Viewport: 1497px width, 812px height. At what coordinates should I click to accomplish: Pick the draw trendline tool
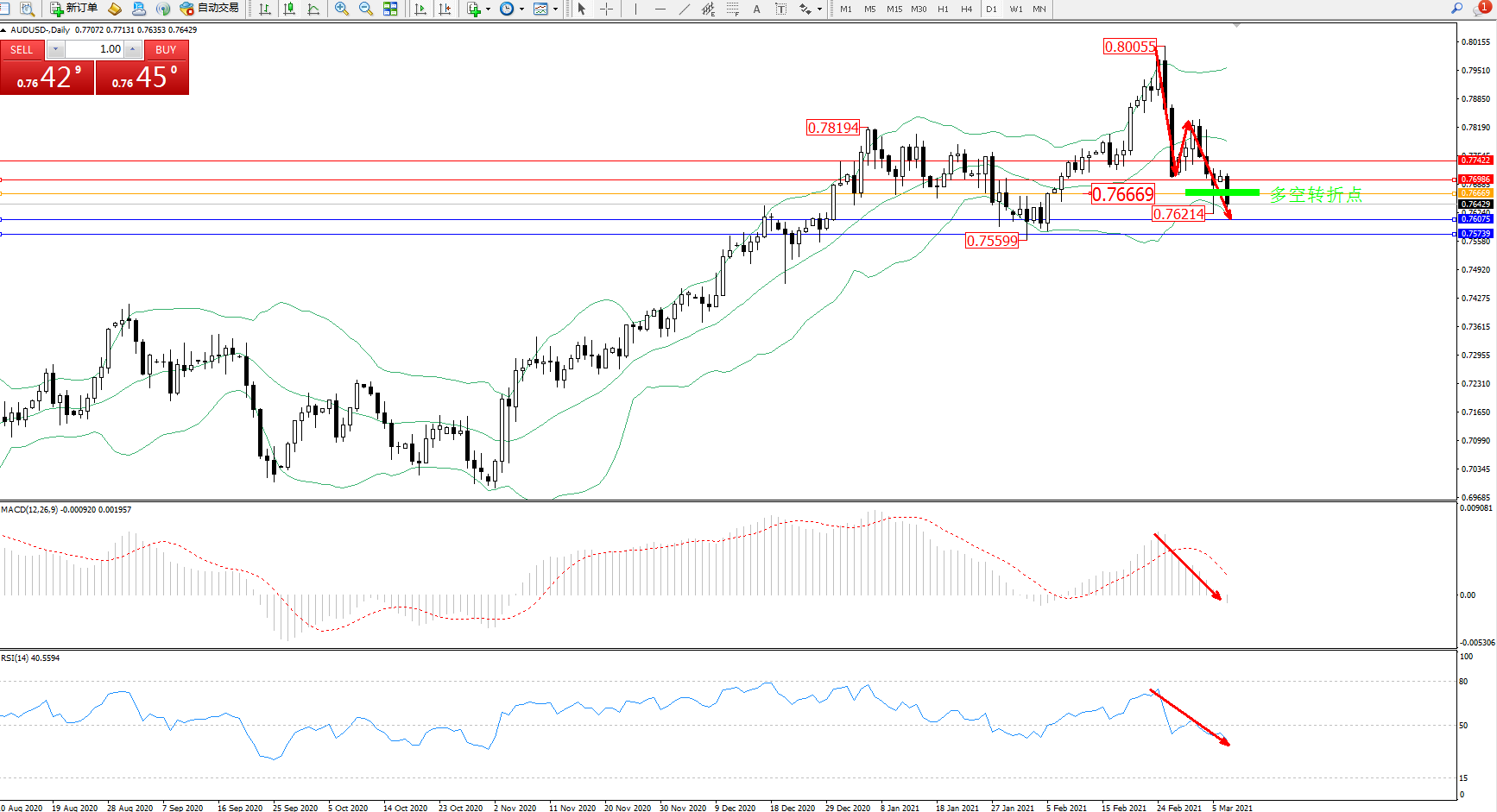[685, 9]
